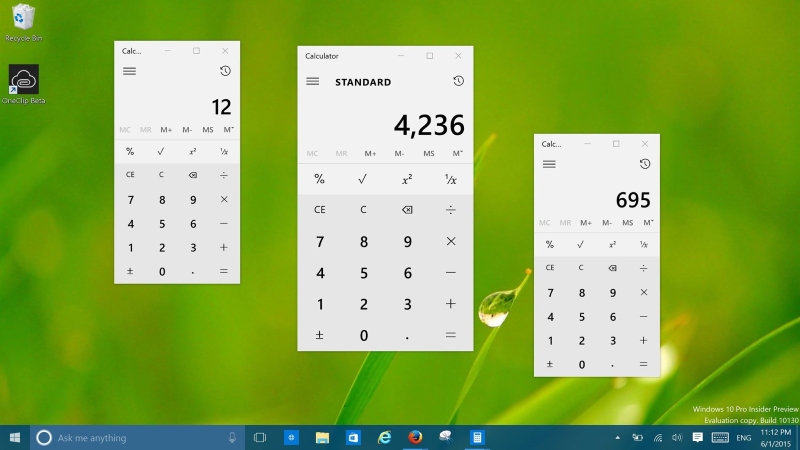Open the hamburger menu in the STANDARD calculator
This screenshot has height=450, width=800.
[x=313, y=81]
